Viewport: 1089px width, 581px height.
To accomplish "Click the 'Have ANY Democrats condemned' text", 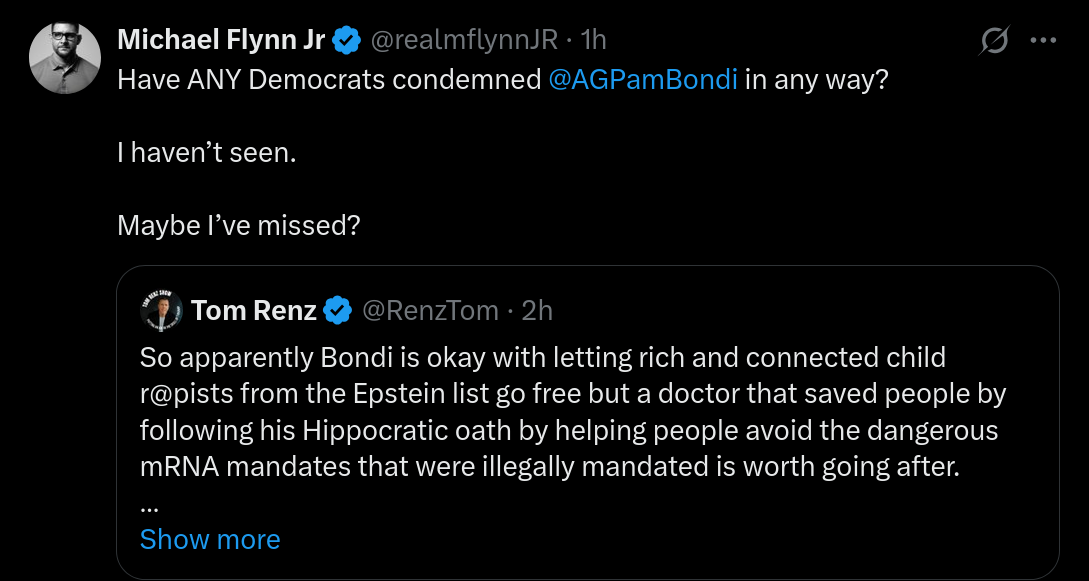I will pyautogui.click(x=329, y=81).
